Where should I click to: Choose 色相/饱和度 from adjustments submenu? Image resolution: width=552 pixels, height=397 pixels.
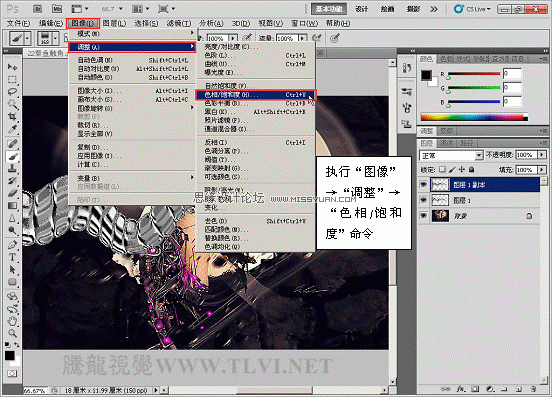(x=256, y=95)
